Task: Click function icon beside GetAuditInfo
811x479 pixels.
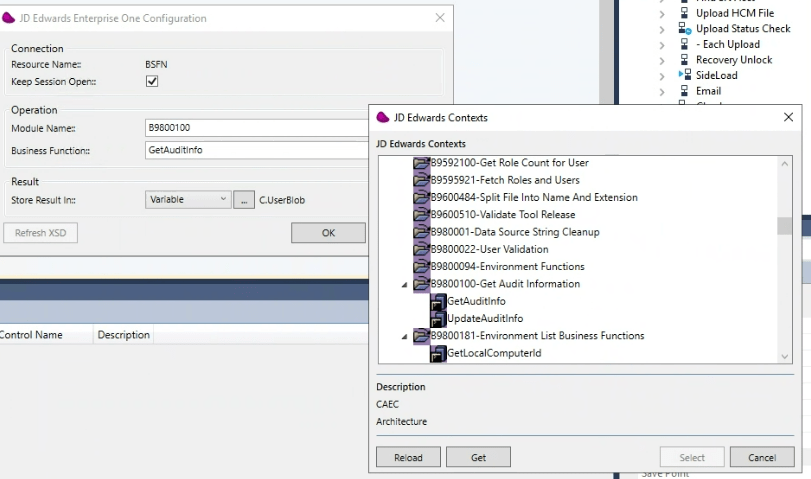Action: click(438, 302)
